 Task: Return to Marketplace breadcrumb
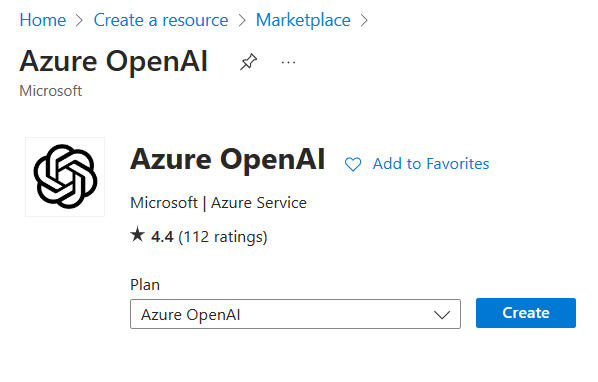coord(303,20)
